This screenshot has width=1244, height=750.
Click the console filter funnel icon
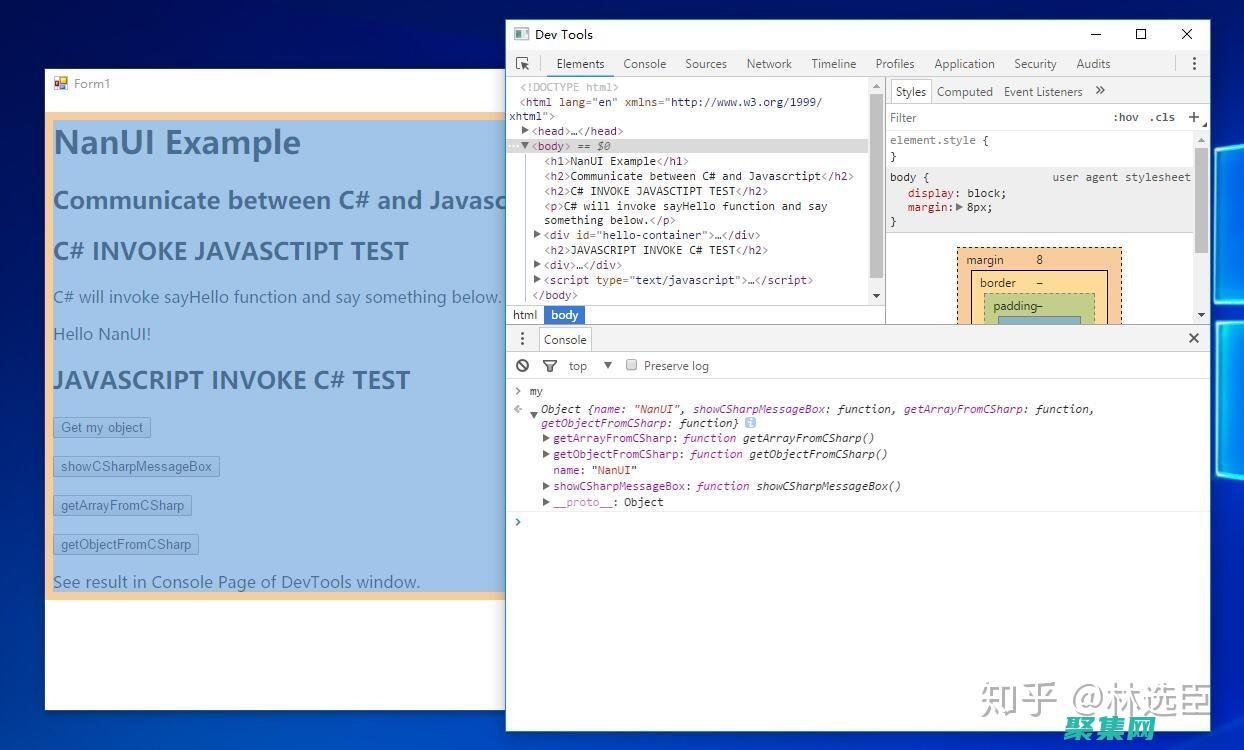pyautogui.click(x=549, y=366)
